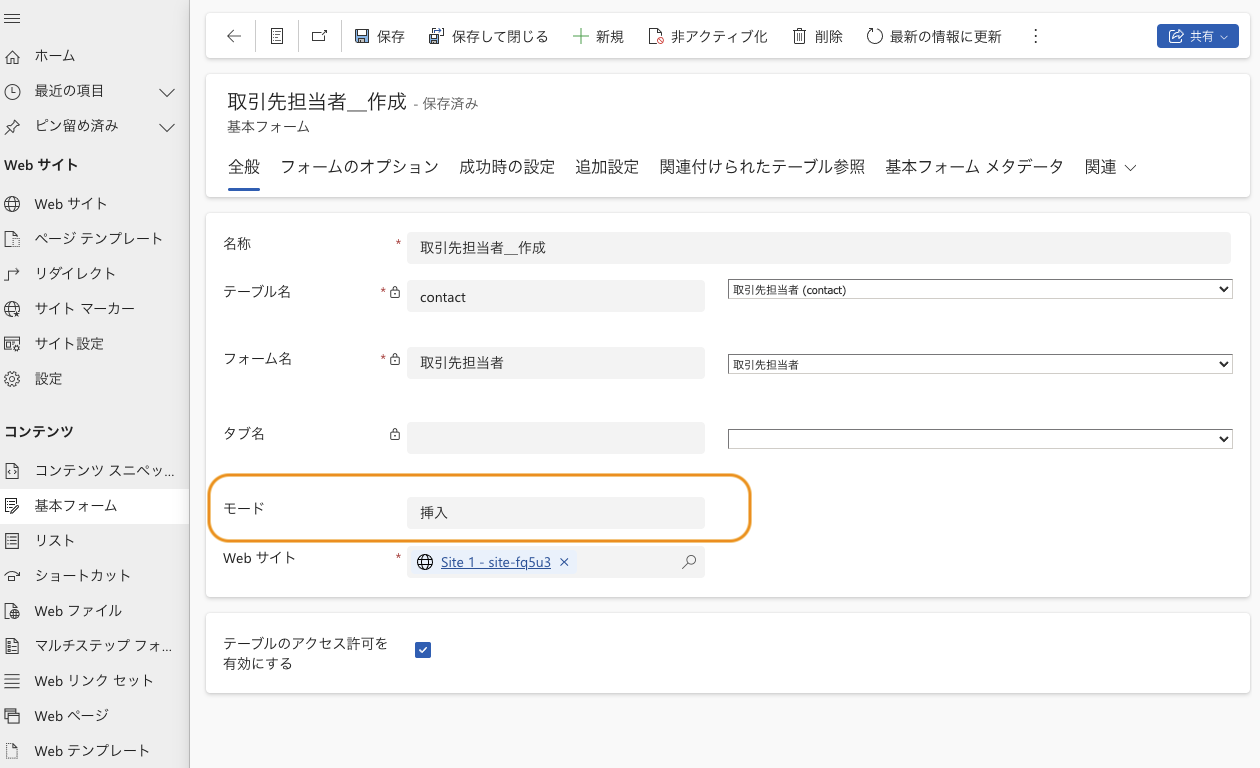Click the open in new window icon
1260x768 pixels.
[x=319, y=37]
